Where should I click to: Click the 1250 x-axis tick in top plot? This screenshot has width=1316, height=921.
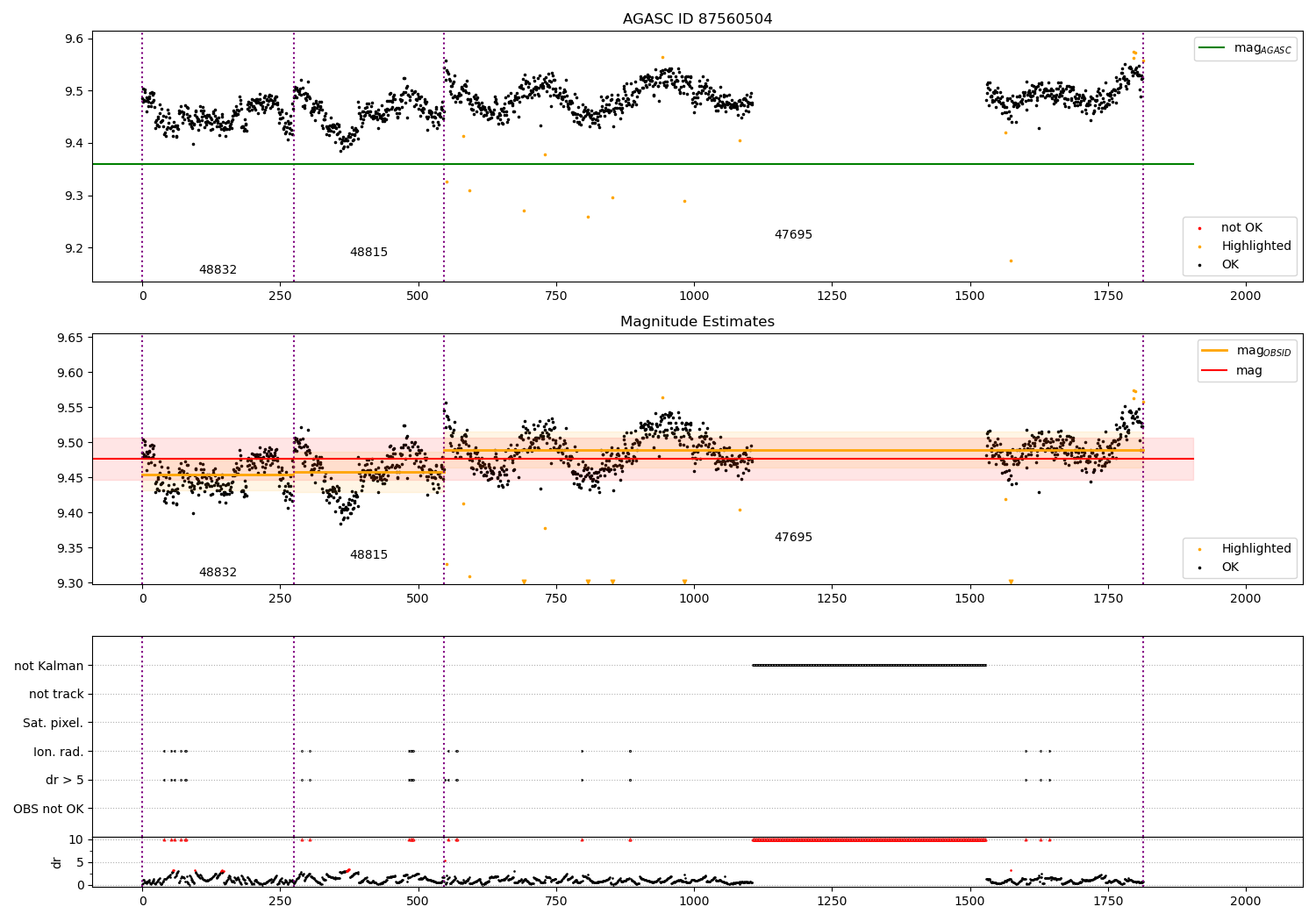click(832, 296)
